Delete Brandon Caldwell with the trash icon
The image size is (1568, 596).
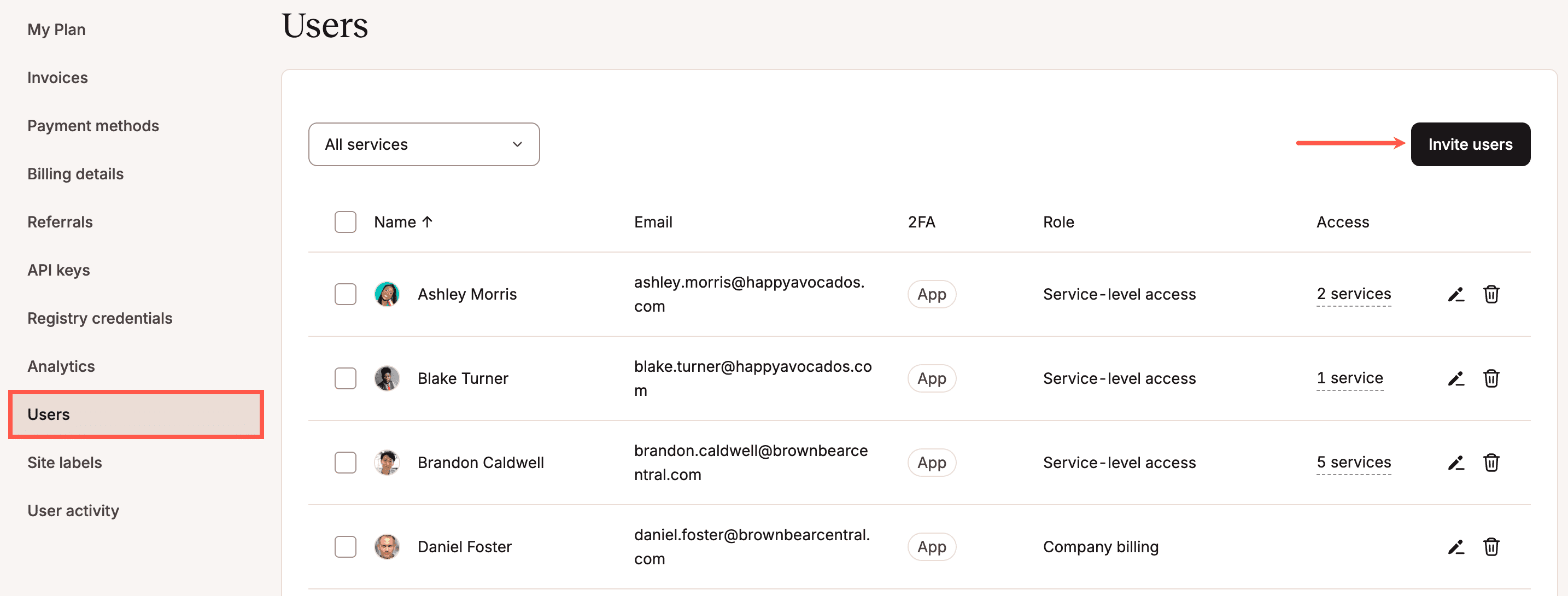click(x=1491, y=463)
